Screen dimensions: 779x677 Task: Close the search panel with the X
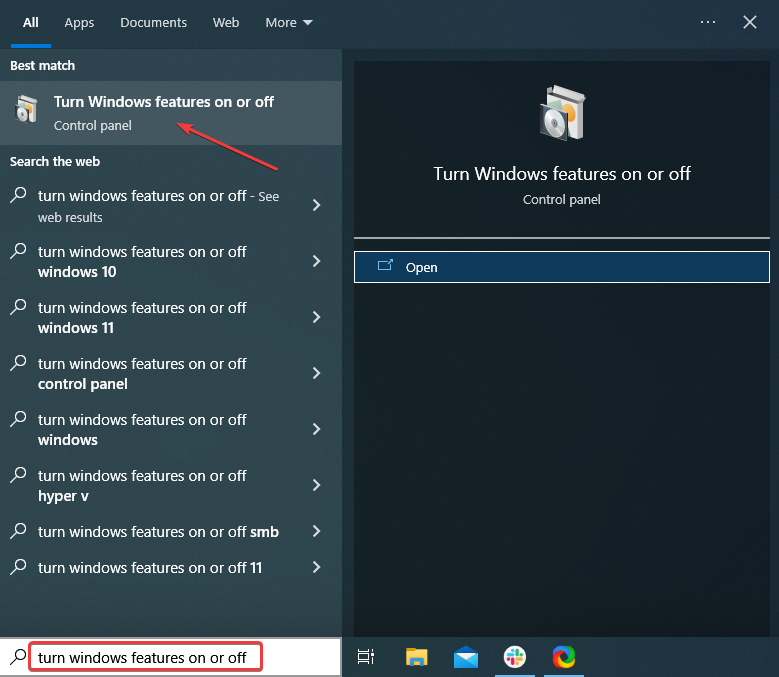pyautogui.click(x=750, y=22)
